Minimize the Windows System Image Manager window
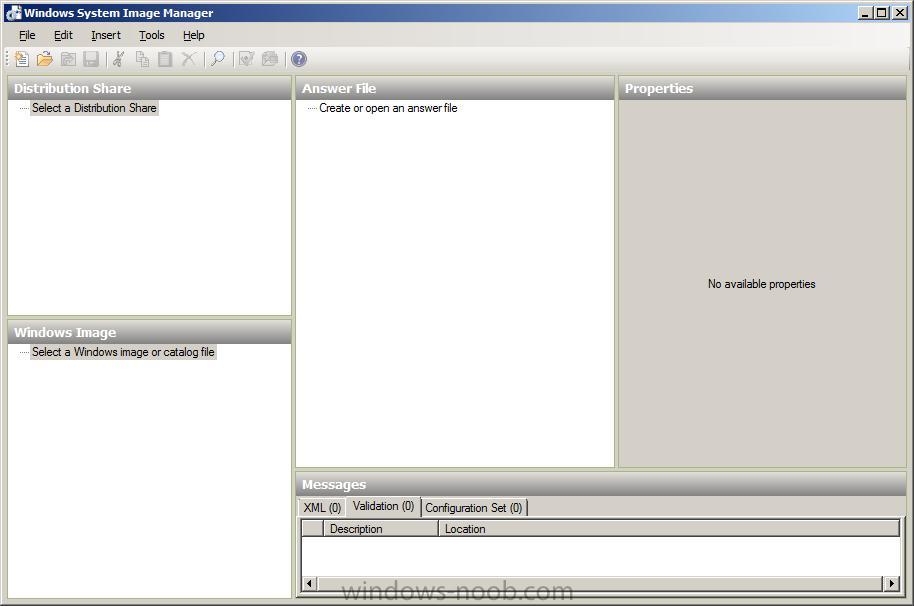 point(865,13)
